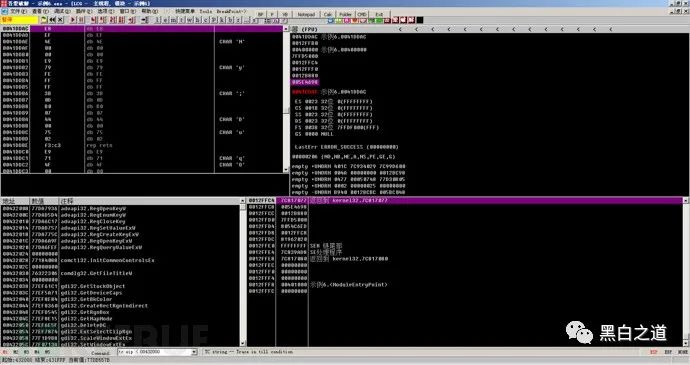Click the Close program X toolbar icon
This screenshot has width=690, height=365.
point(60,20)
